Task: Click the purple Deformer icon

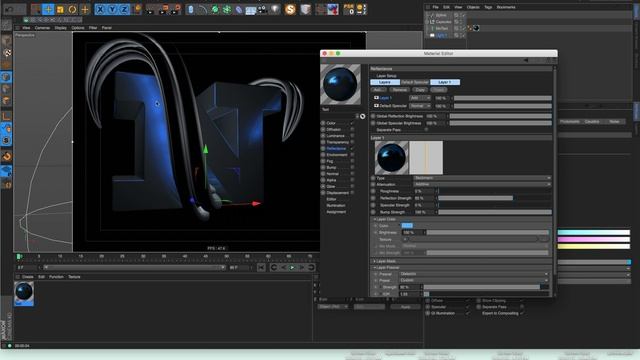Action: (239, 9)
